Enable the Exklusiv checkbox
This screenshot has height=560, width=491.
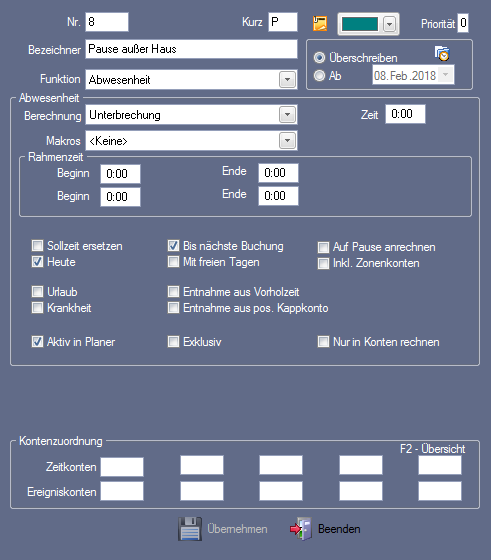coord(173,342)
